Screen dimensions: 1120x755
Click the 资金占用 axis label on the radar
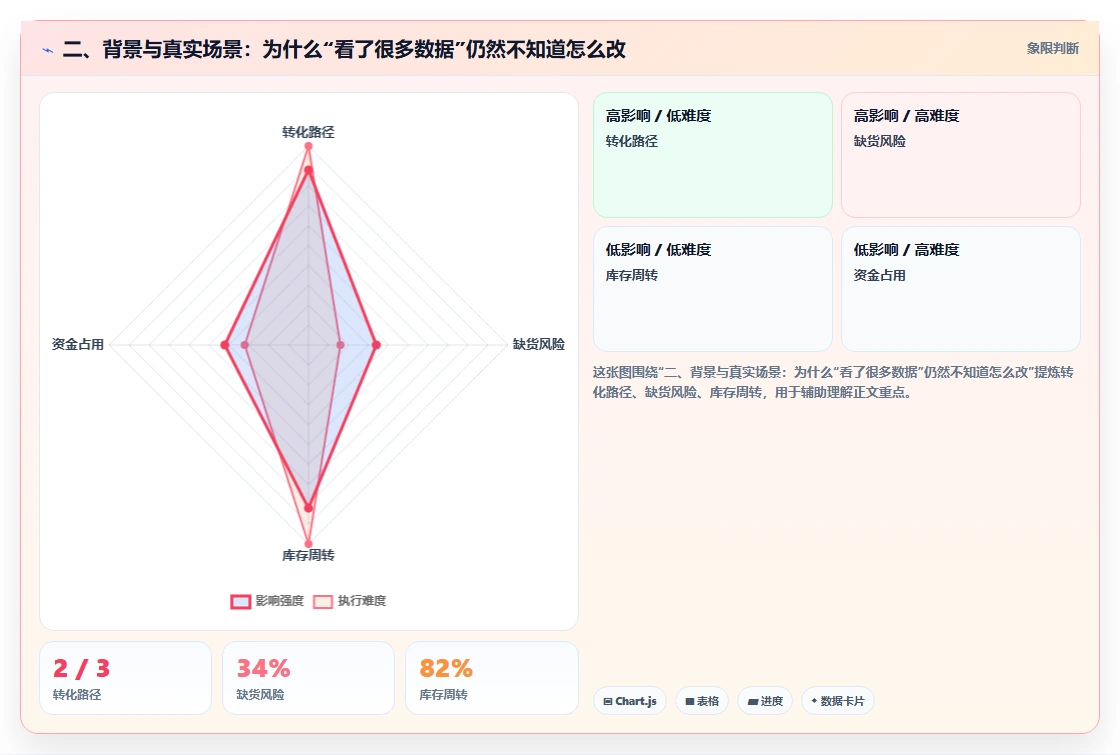click(x=78, y=344)
